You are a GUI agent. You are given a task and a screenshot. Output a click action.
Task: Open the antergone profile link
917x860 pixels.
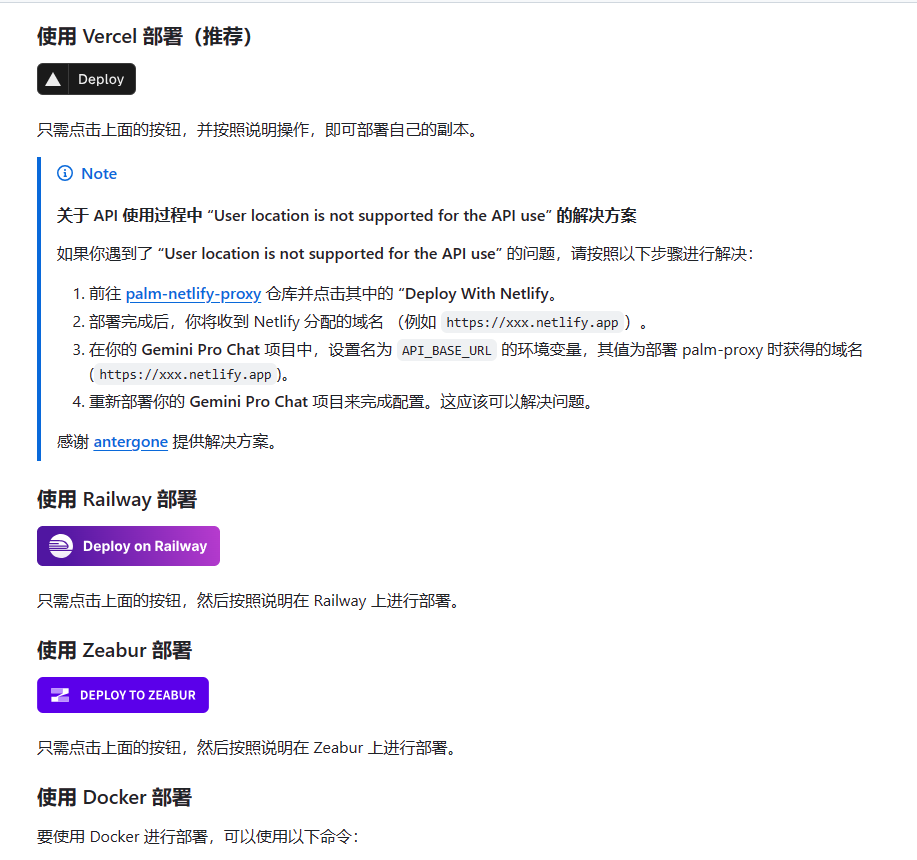tap(130, 442)
